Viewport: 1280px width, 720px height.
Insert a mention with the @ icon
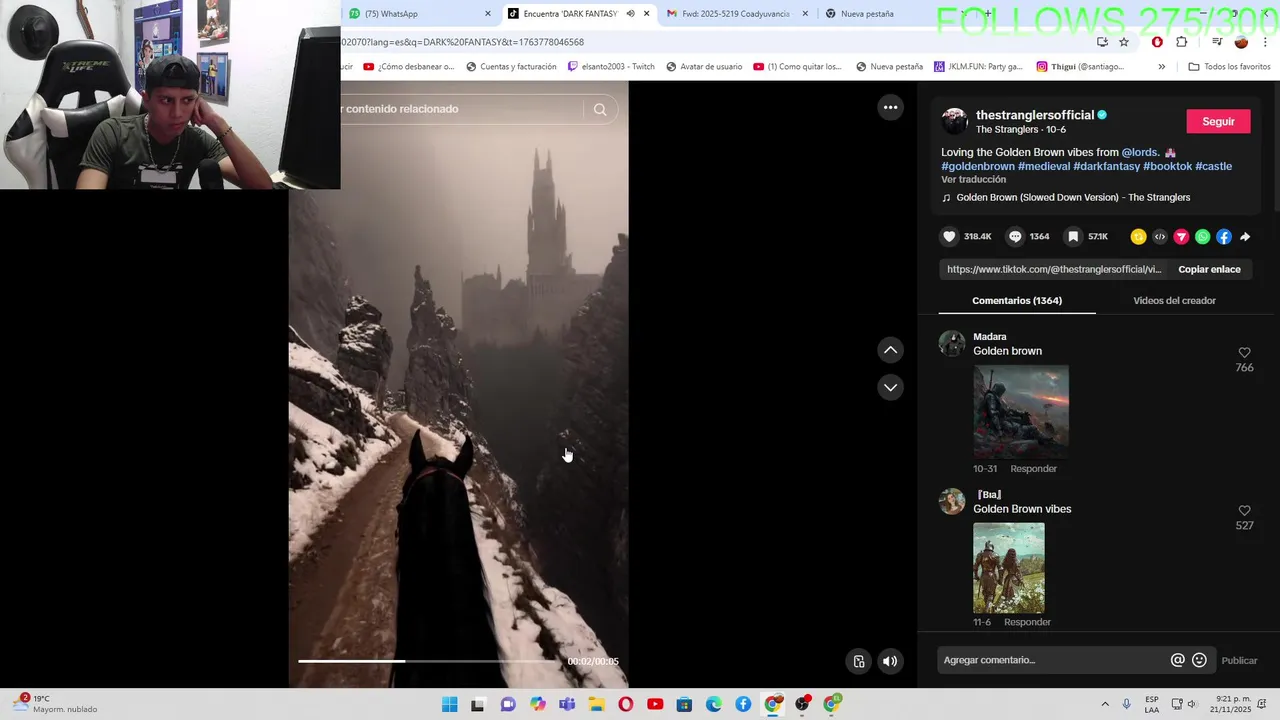pos(1178,660)
